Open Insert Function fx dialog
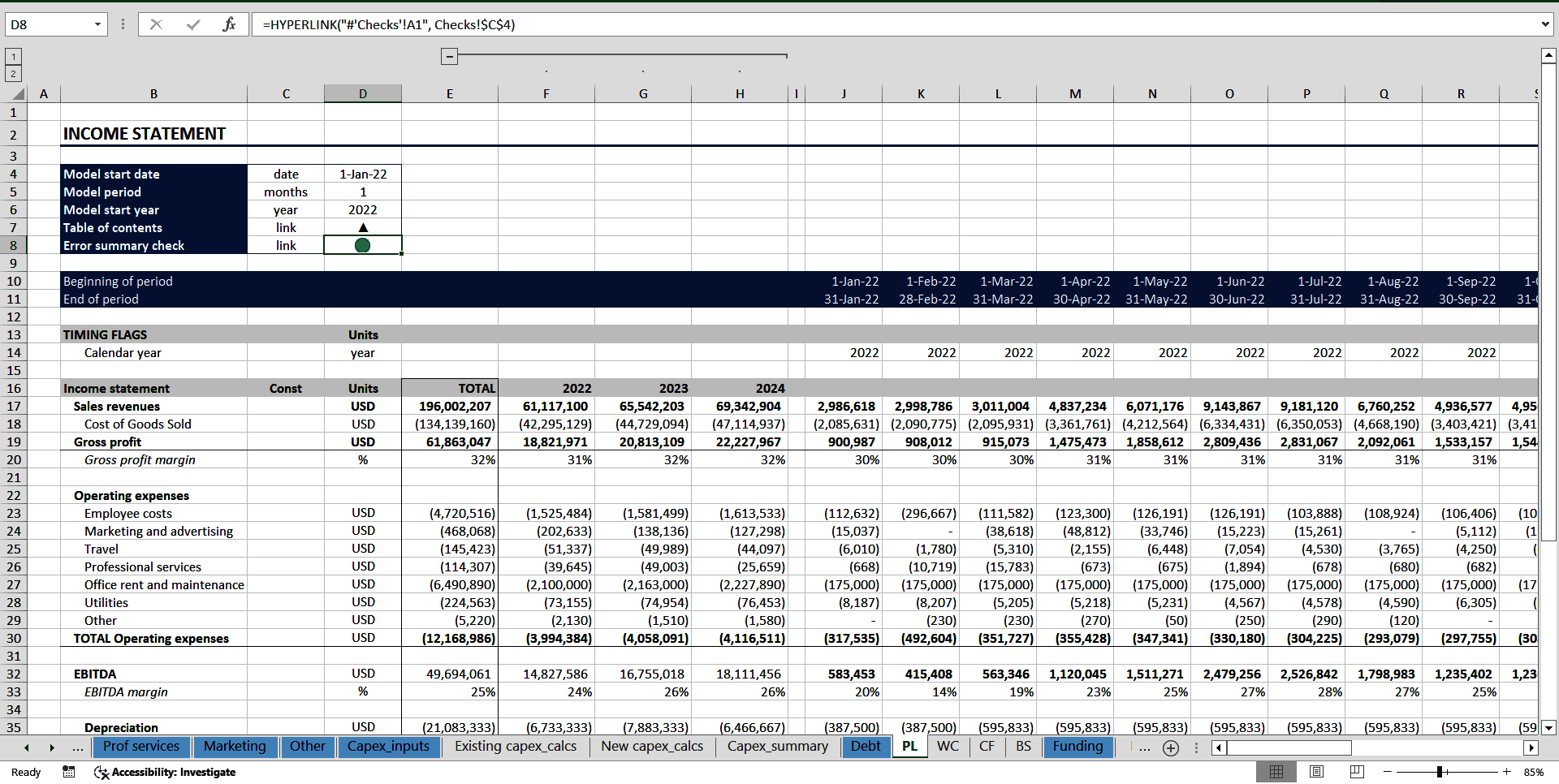 pyautogui.click(x=229, y=24)
